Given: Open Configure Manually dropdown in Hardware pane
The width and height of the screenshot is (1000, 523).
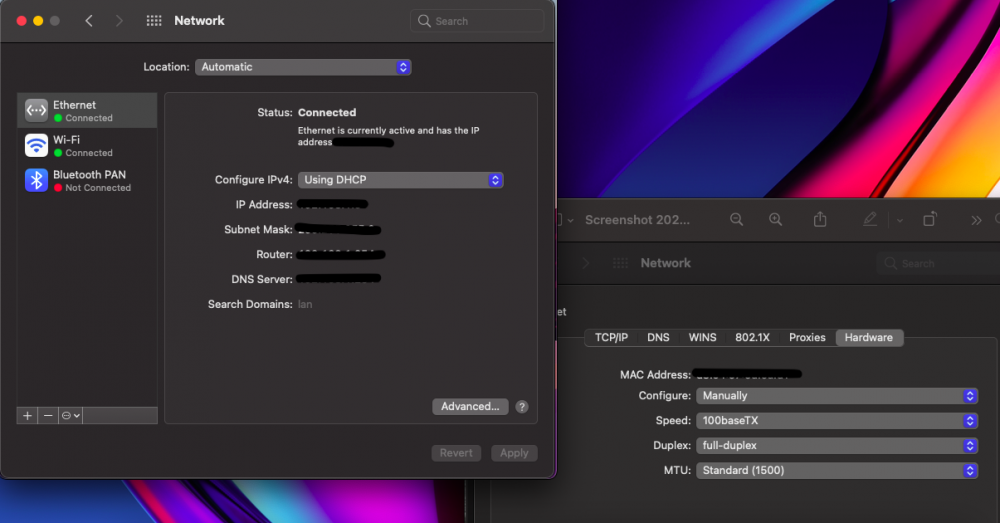Looking at the screenshot, I should tap(837, 395).
